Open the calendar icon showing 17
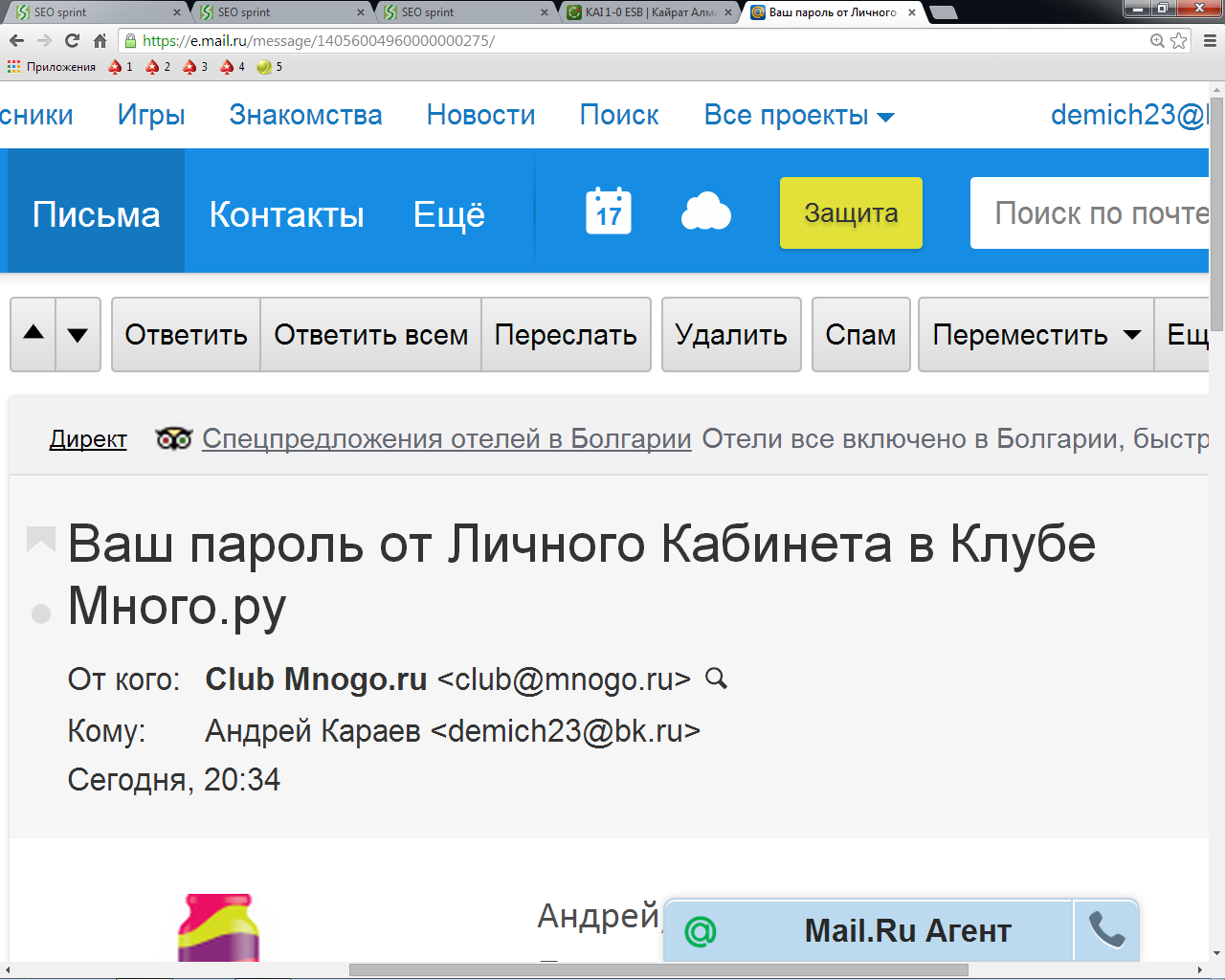Viewport: 1225px width, 980px height. [609, 211]
